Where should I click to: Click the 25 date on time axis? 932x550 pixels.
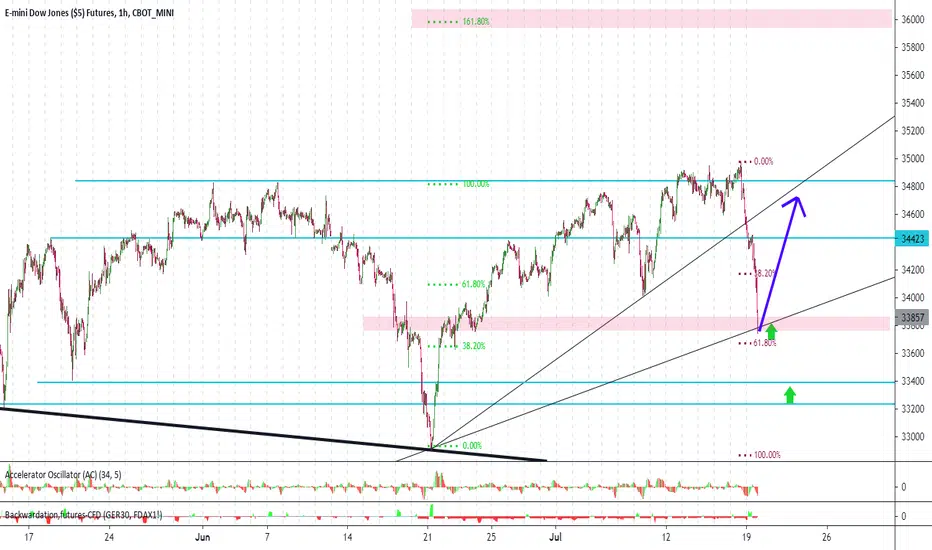491,537
